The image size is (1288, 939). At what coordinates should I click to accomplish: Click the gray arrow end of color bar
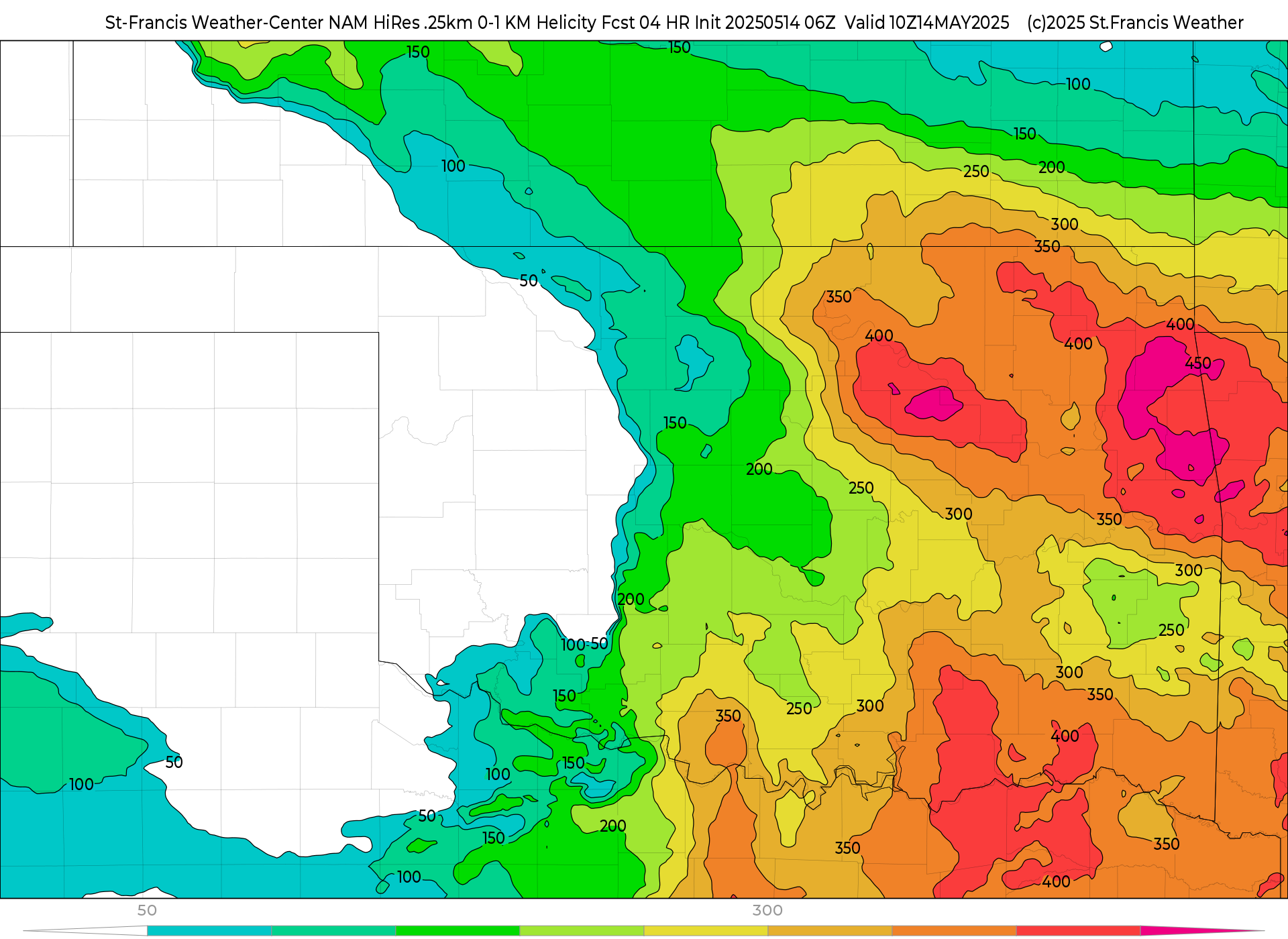tap(85, 931)
